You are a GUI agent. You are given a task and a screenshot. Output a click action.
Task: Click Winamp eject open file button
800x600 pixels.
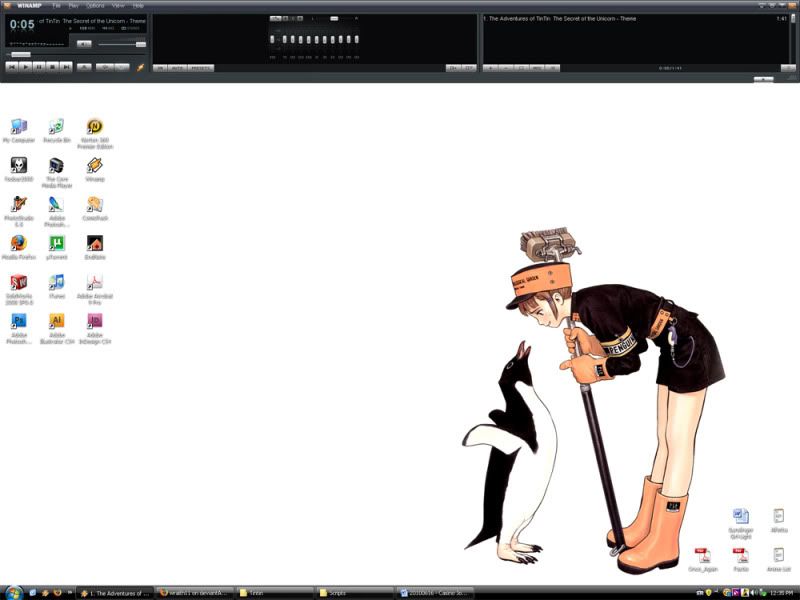(x=84, y=67)
